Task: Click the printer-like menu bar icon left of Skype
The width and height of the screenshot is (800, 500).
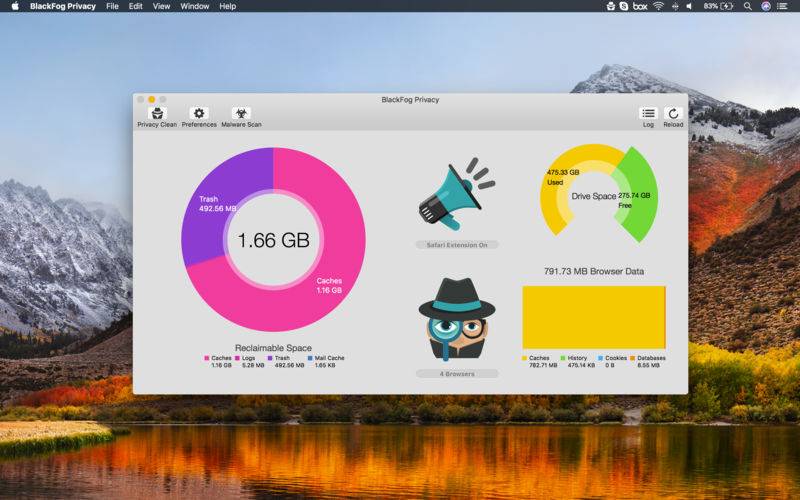Action: [610, 6]
